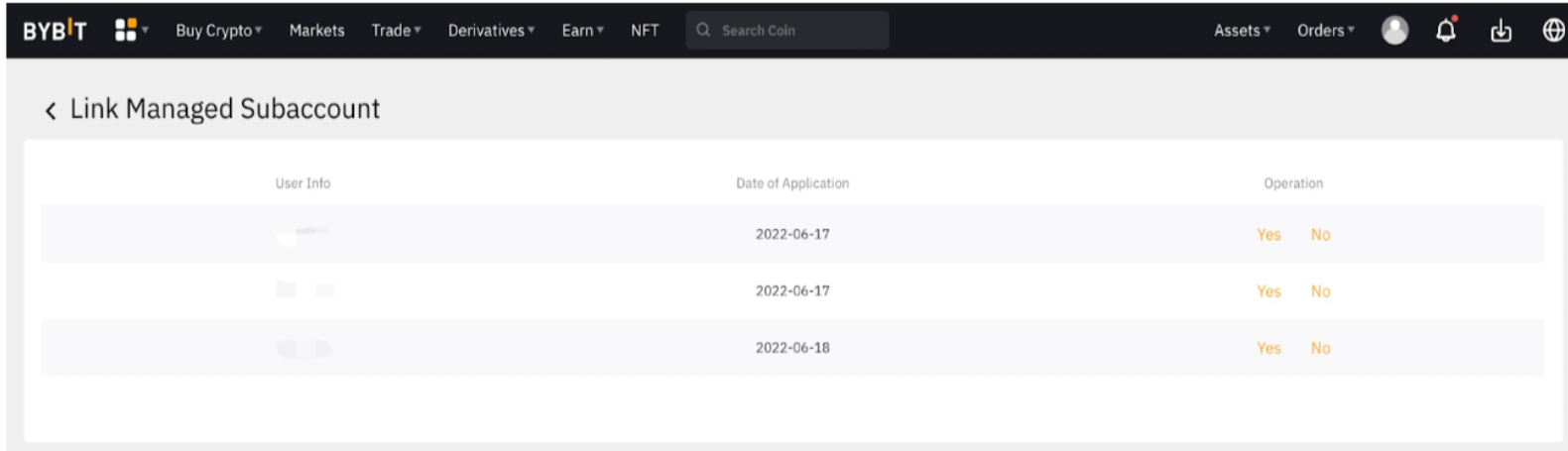Approve the first 2022-06-17 application with Yes
This screenshot has width=1568, height=451.
[x=1268, y=235]
